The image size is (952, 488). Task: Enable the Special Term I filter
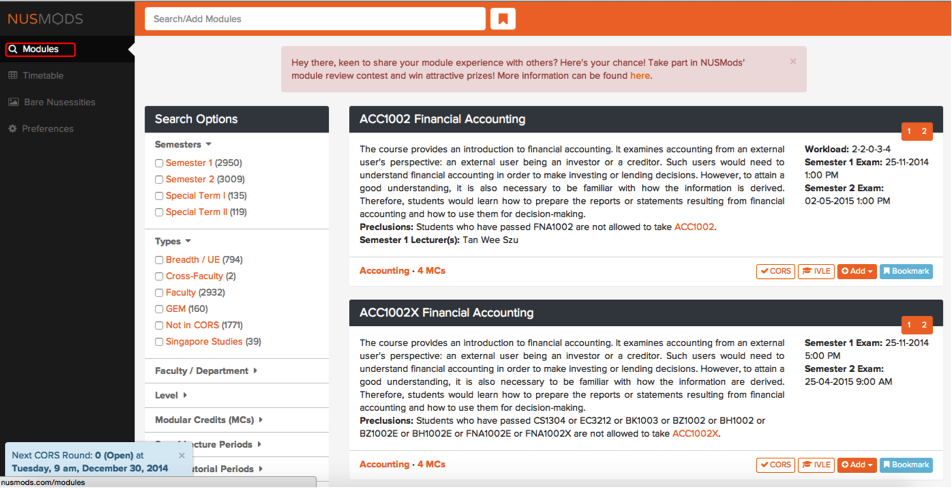tap(159, 196)
